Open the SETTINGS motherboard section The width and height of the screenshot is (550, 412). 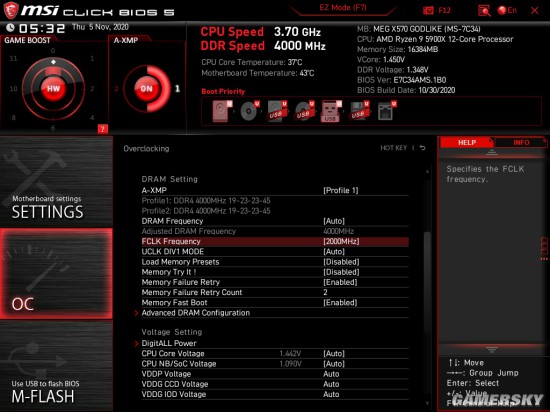pos(56,182)
